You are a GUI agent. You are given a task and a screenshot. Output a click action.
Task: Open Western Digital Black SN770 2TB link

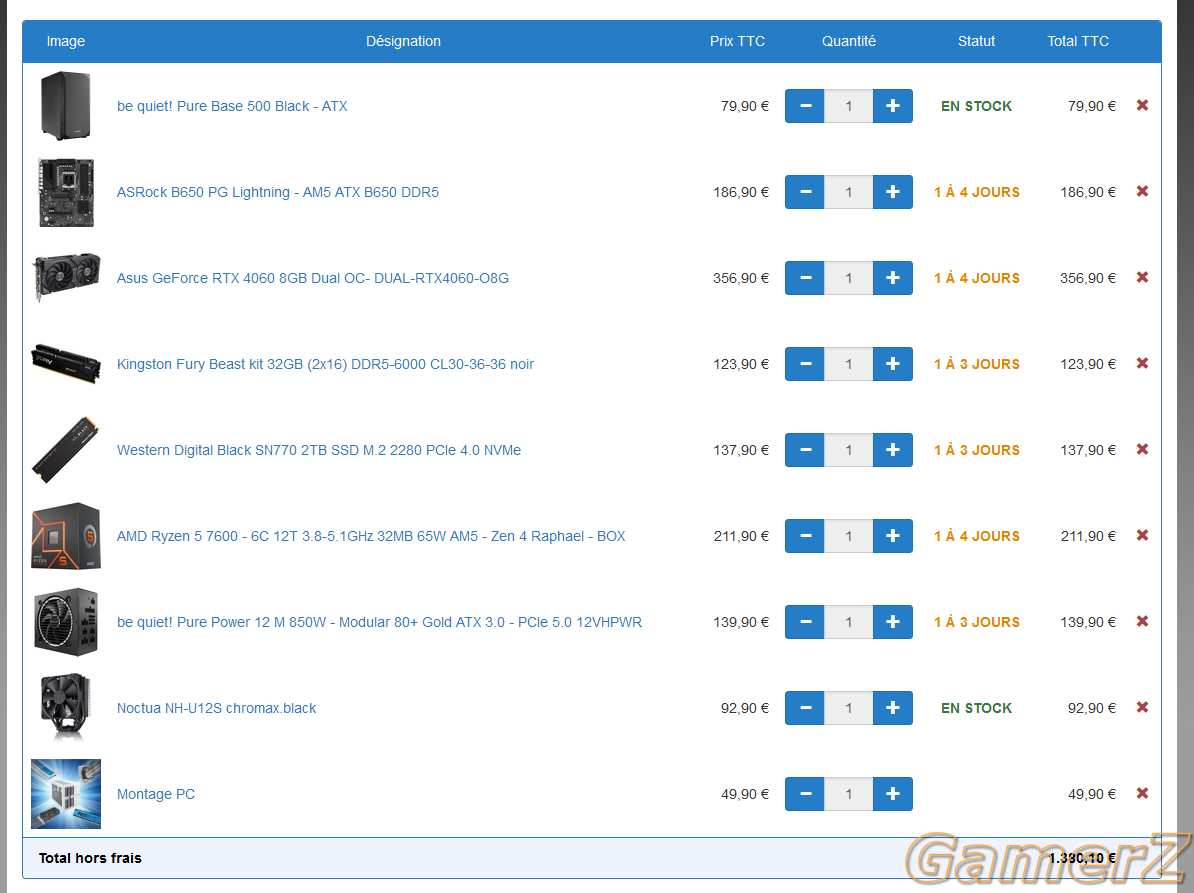click(x=319, y=450)
